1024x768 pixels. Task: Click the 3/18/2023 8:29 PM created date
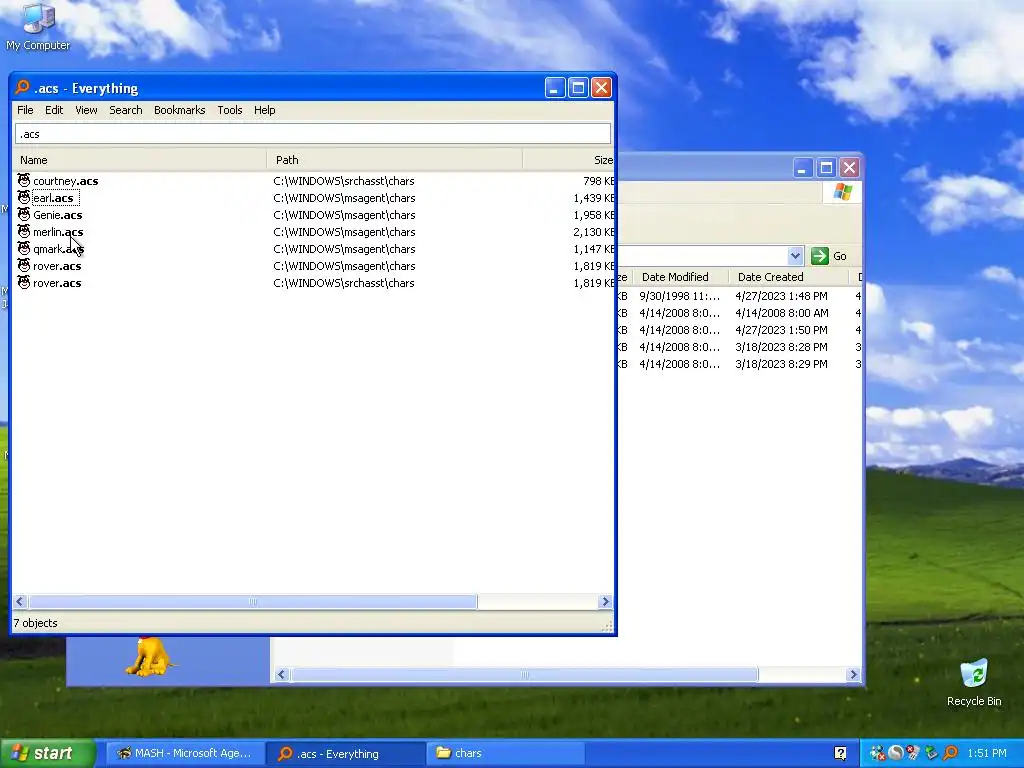tap(781, 364)
